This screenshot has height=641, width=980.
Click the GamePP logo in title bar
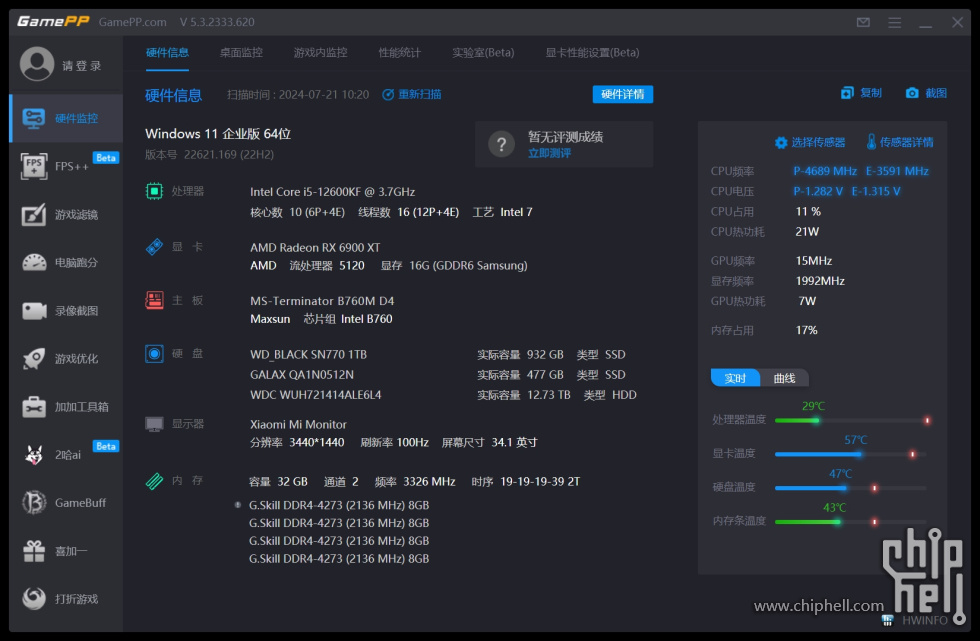[x=53, y=22]
